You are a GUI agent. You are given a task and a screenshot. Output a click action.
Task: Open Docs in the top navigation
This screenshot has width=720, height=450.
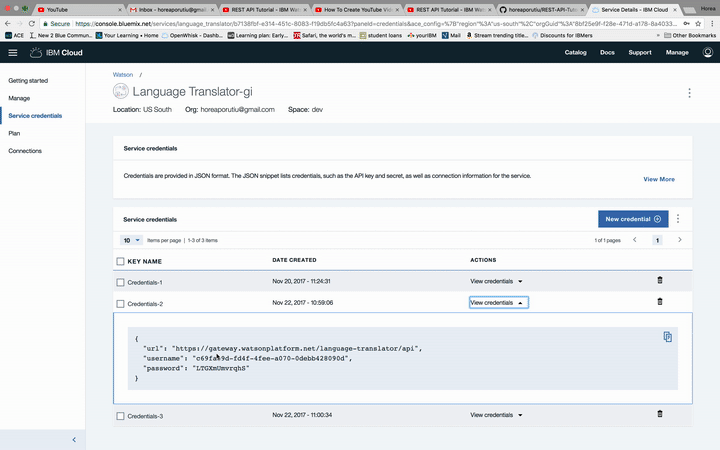point(607,52)
